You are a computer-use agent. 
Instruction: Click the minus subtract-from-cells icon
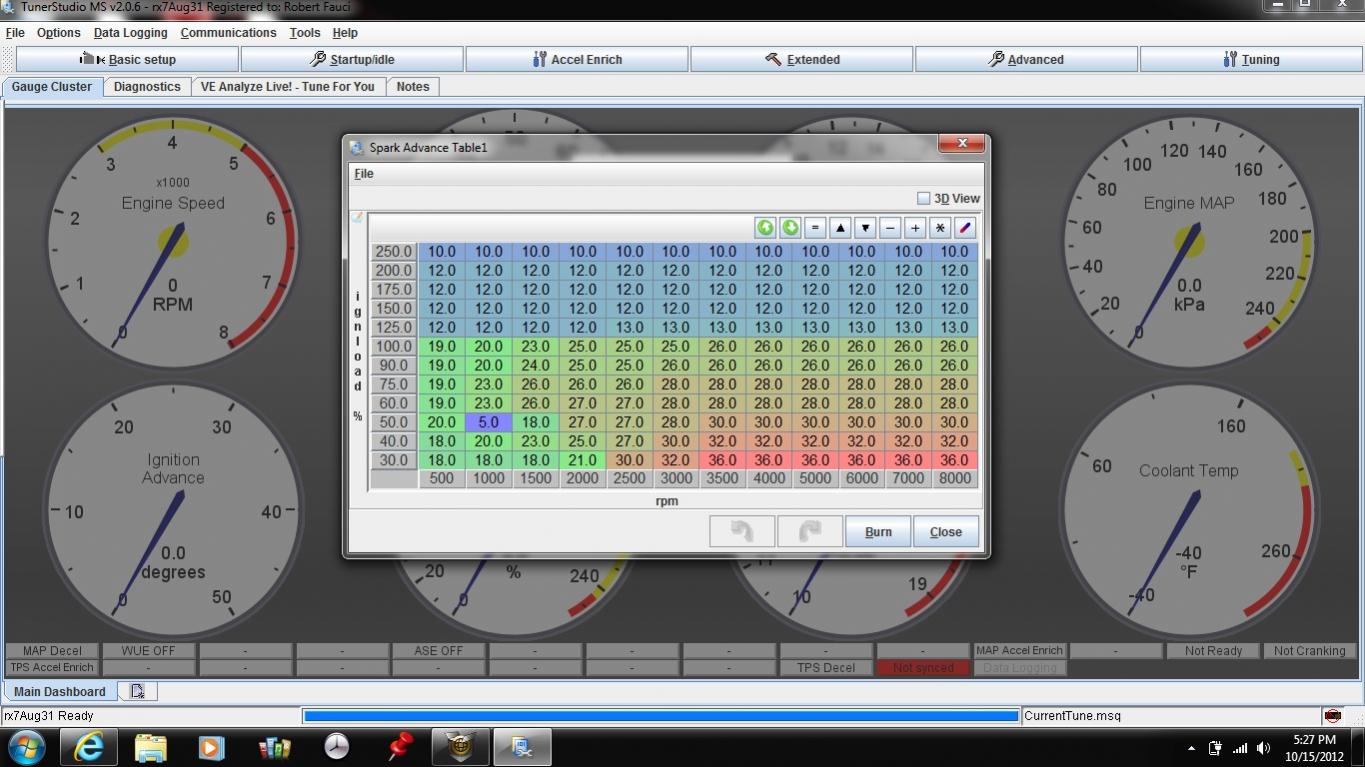890,228
